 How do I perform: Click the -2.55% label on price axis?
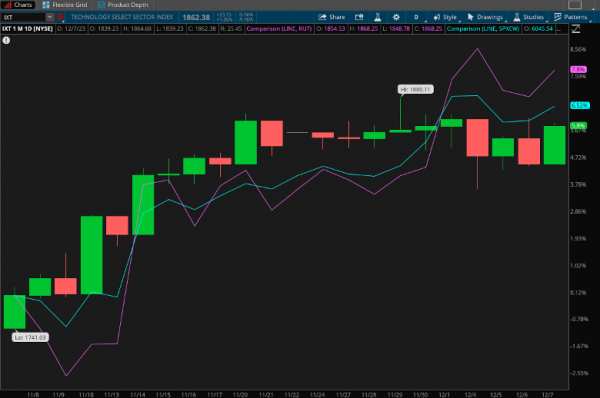(x=579, y=373)
